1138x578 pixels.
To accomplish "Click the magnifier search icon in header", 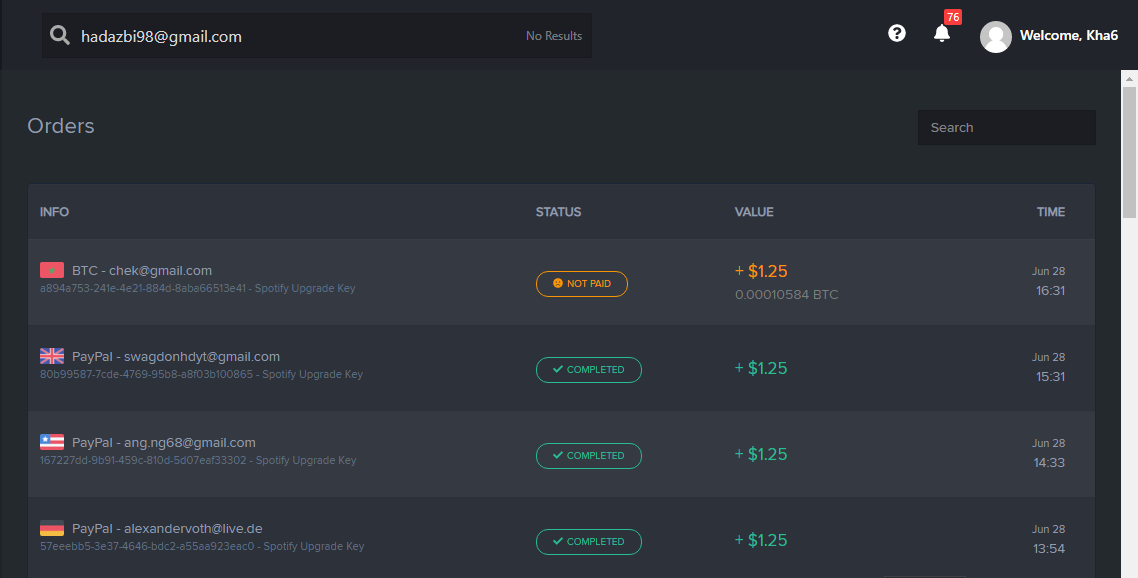I will click(x=60, y=36).
